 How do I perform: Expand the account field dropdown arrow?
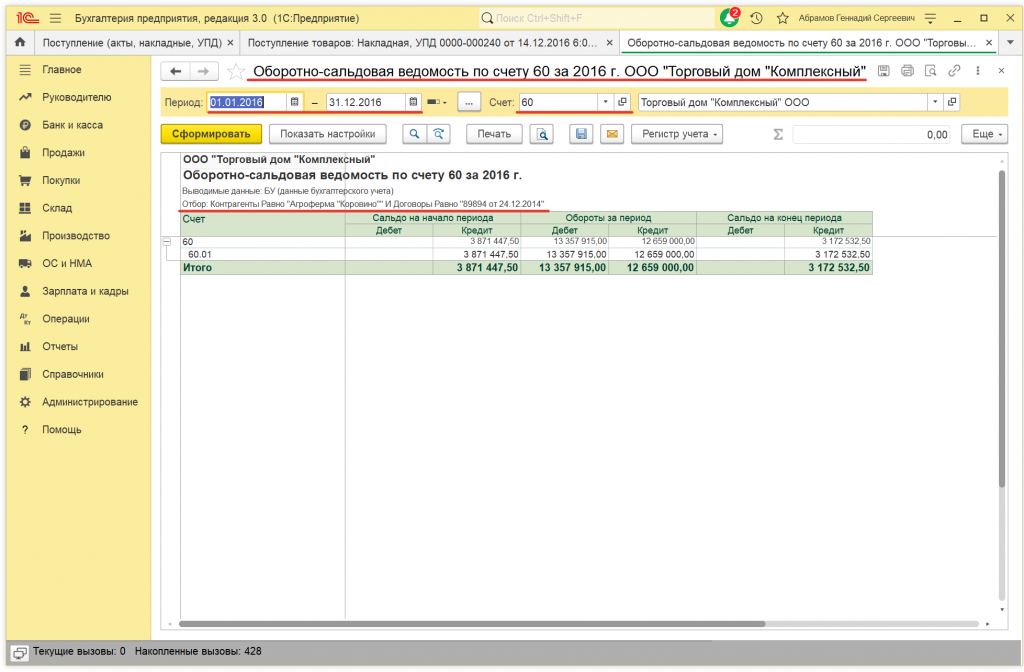605,102
